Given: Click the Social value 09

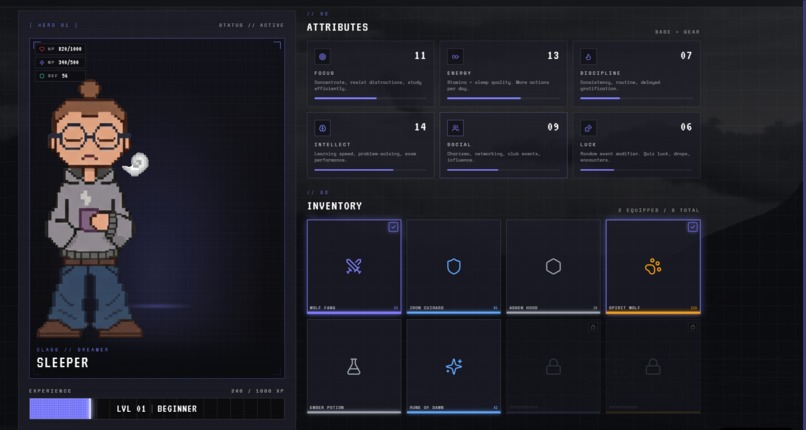Looking at the screenshot, I should pos(553,127).
